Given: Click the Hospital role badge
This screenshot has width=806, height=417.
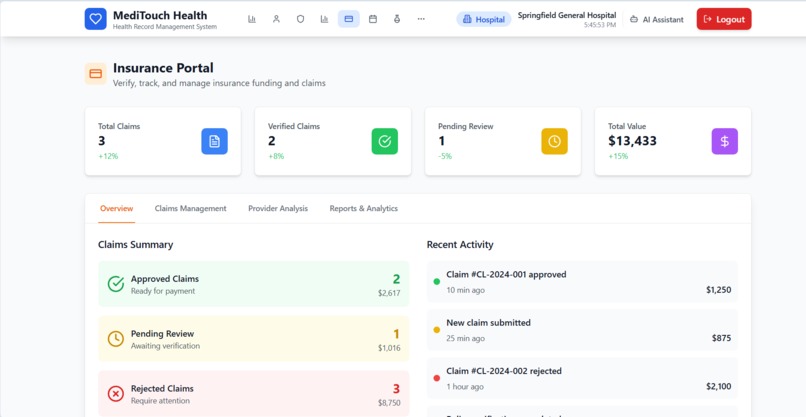Looking at the screenshot, I should [x=484, y=20].
